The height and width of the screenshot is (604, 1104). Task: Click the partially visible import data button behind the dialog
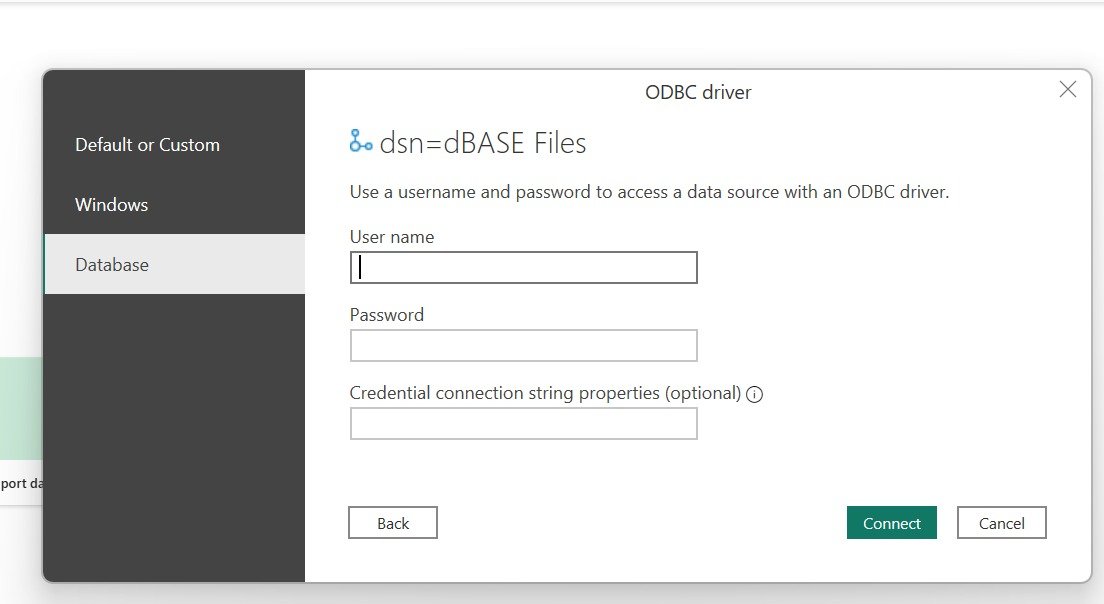20,483
